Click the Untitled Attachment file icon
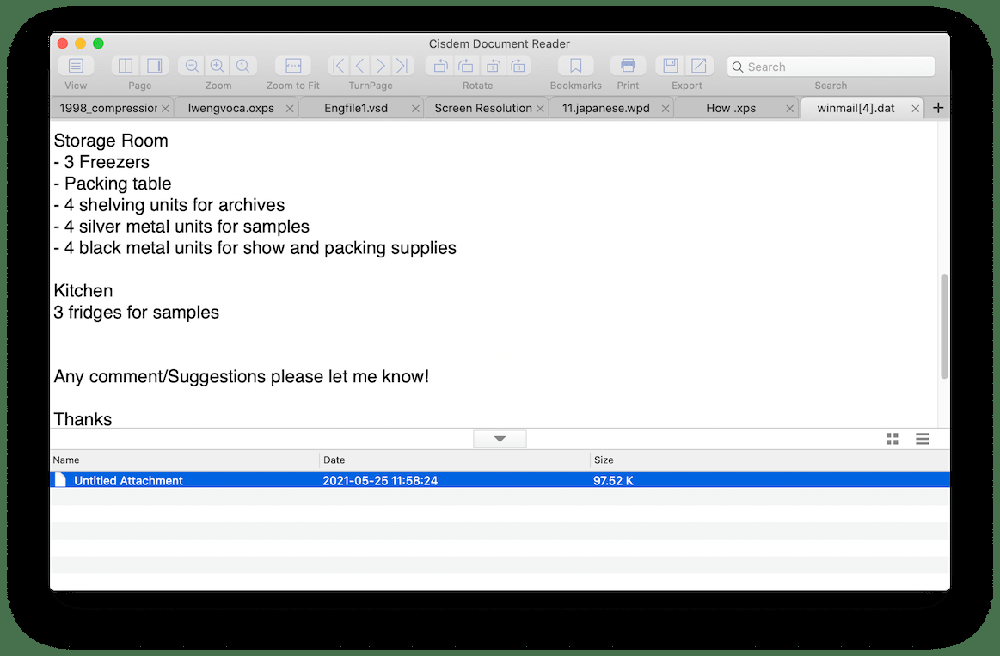Image resolution: width=1000 pixels, height=656 pixels. pos(60,479)
